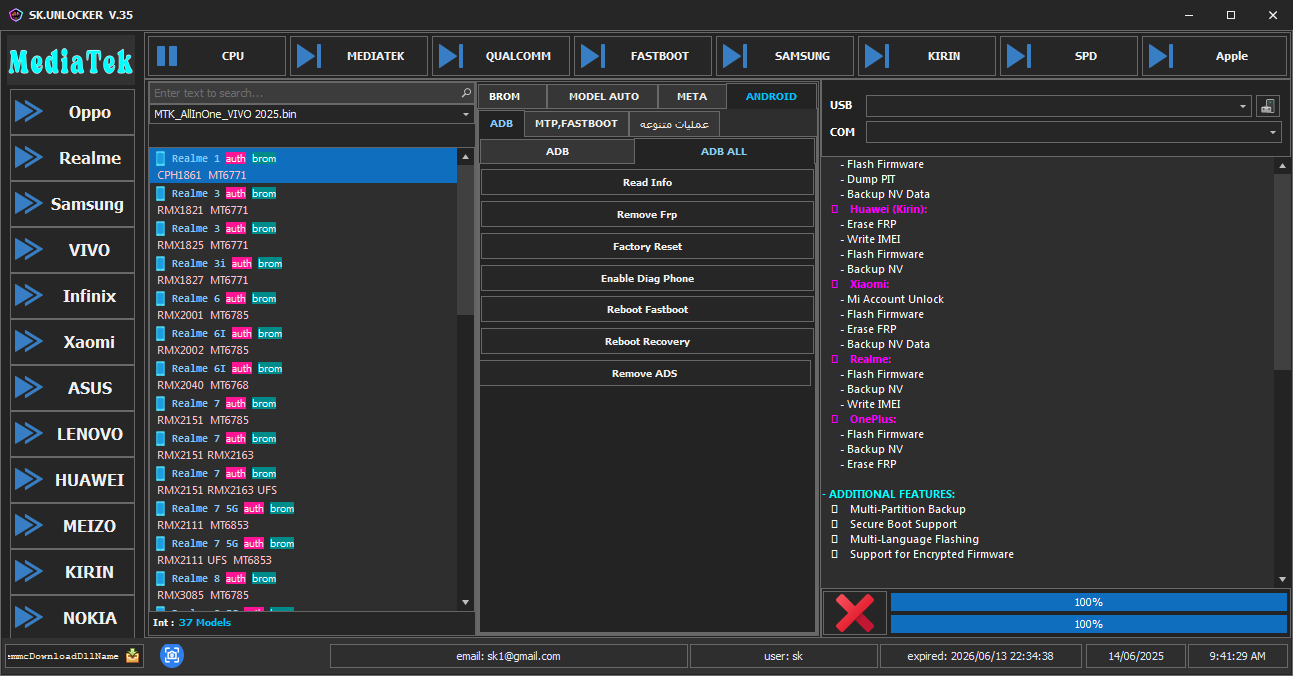Image resolution: width=1293 pixels, height=676 pixels.
Task: Select the ANDROID tab
Action: 771,97
